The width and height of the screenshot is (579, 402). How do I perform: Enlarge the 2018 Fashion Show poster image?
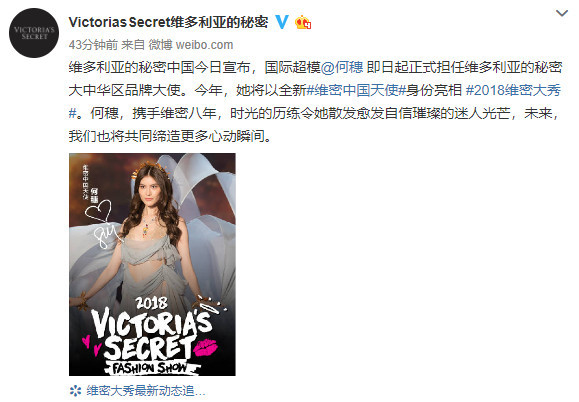(x=152, y=264)
